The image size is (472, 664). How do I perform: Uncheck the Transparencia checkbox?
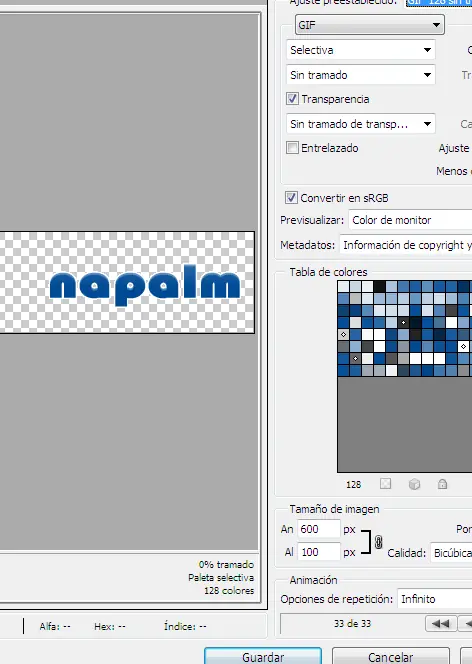[292, 99]
